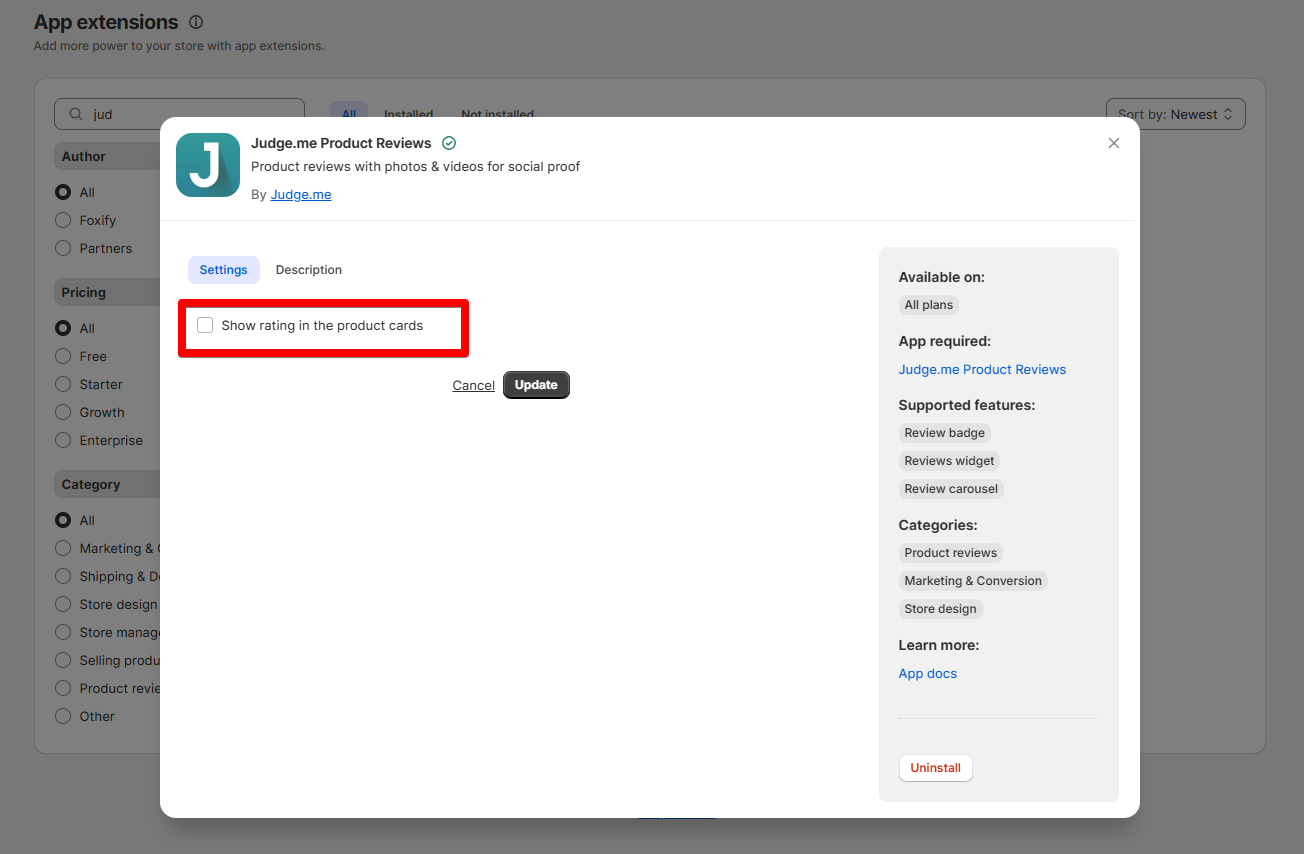Viewport: 1304px width, 854px height.
Task: Choose the Free pricing filter
Action: tap(63, 356)
